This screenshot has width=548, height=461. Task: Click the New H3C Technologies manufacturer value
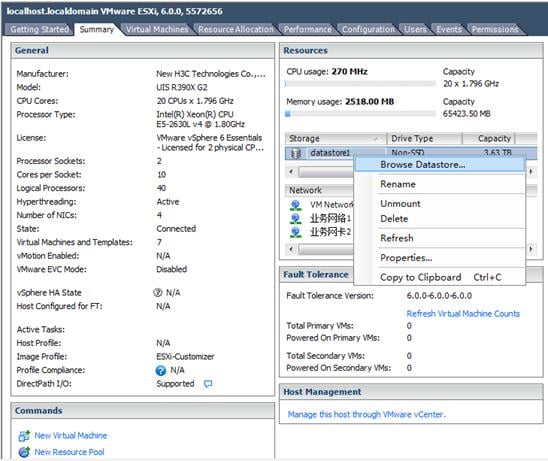[211, 74]
